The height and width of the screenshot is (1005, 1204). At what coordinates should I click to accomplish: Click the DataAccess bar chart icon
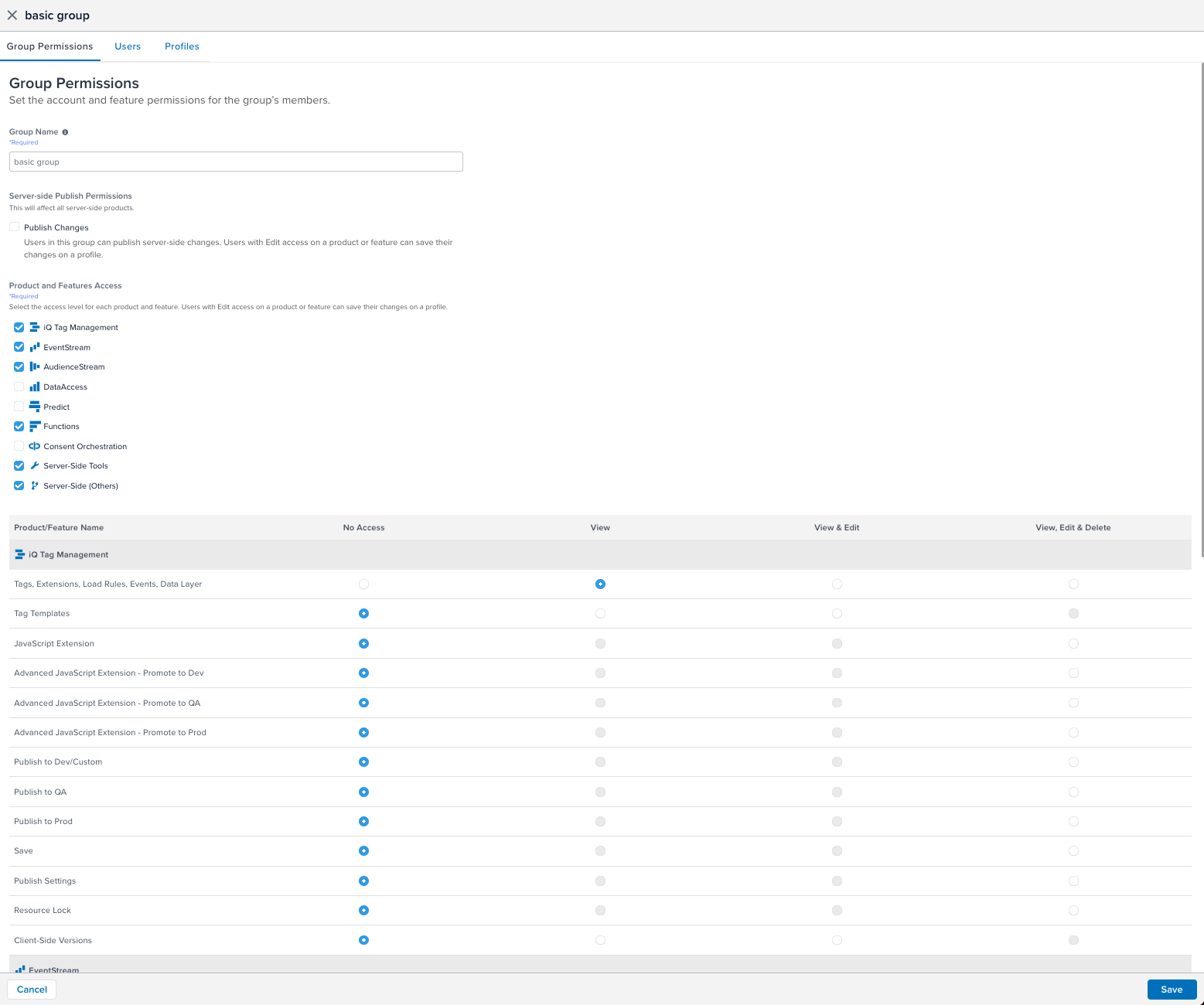tap(34, 387)
